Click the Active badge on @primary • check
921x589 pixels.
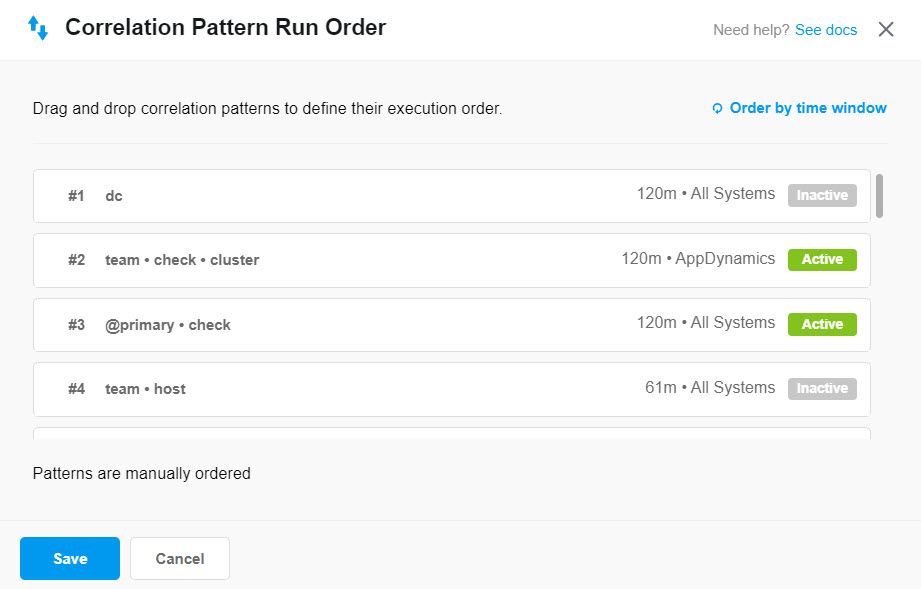tap(822, 324)
